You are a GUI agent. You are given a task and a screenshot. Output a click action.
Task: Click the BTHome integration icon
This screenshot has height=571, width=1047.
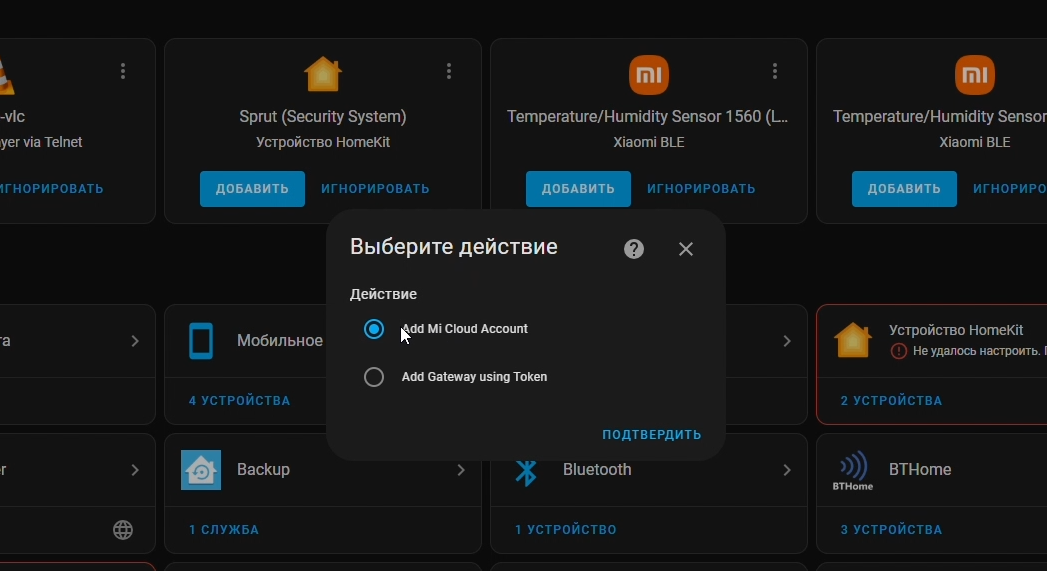click(x=852, y=470)
